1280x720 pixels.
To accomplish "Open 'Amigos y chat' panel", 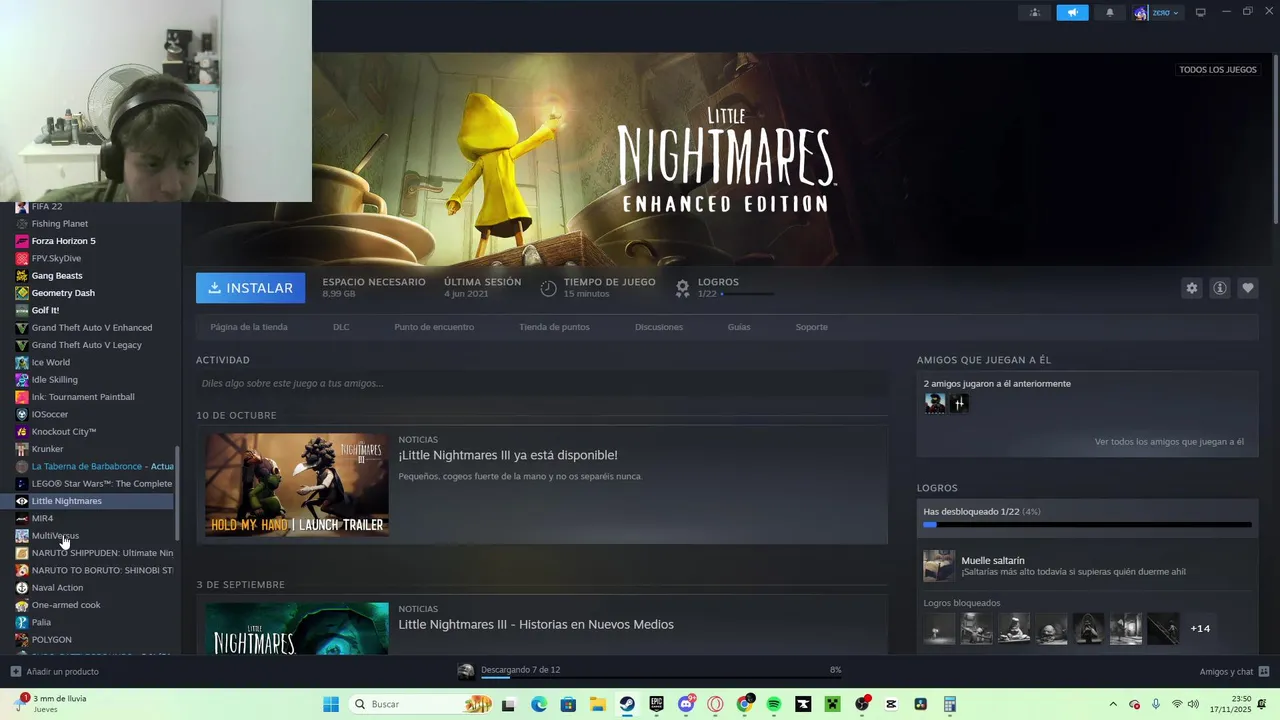I will [x=1234, y=671].
